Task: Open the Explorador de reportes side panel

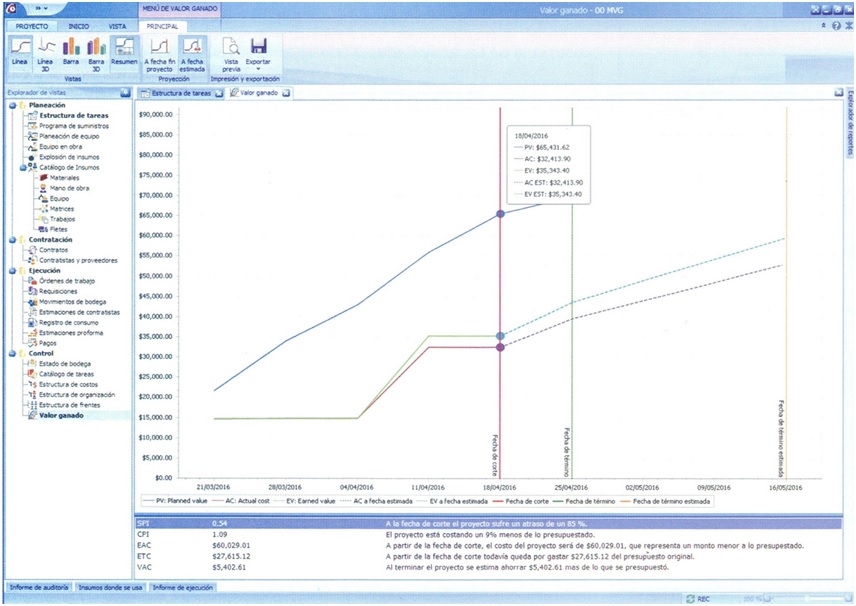Action: [x=849, y=125]
